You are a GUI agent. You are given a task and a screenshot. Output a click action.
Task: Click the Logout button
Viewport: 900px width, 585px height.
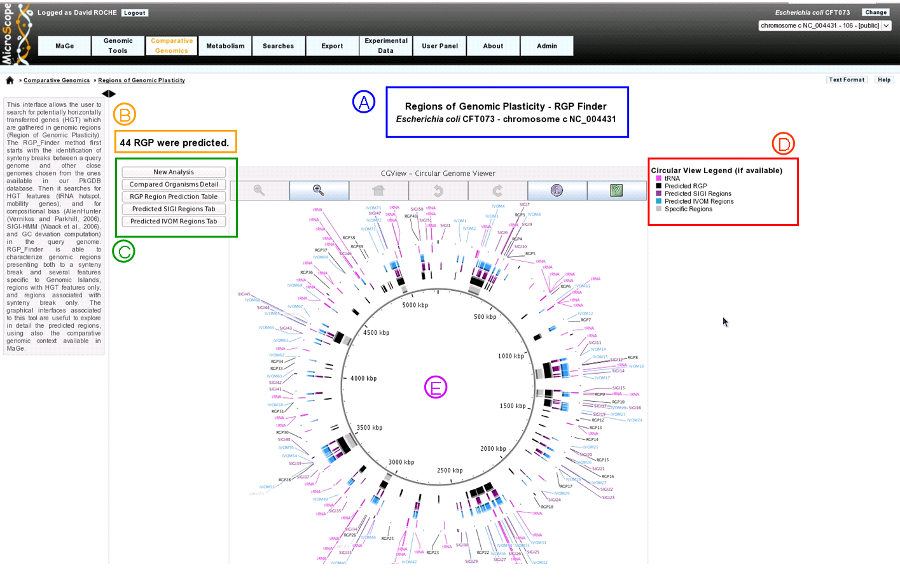click(x=134, y=13)
